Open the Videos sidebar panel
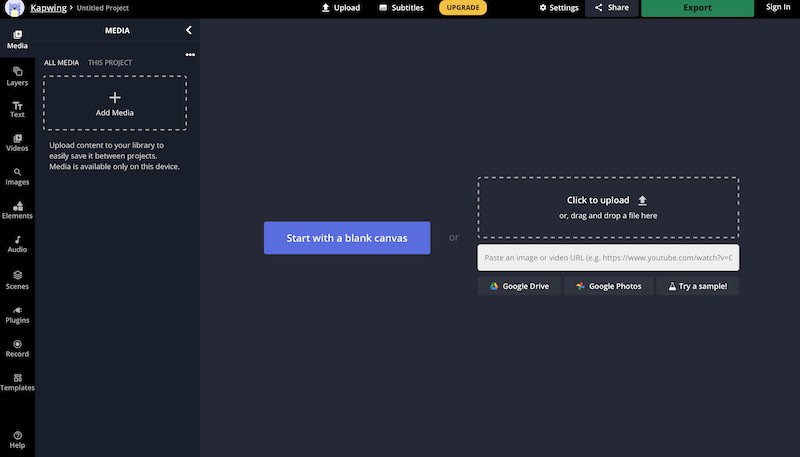The width and height of the screenshot is (800, 457). 17,143
